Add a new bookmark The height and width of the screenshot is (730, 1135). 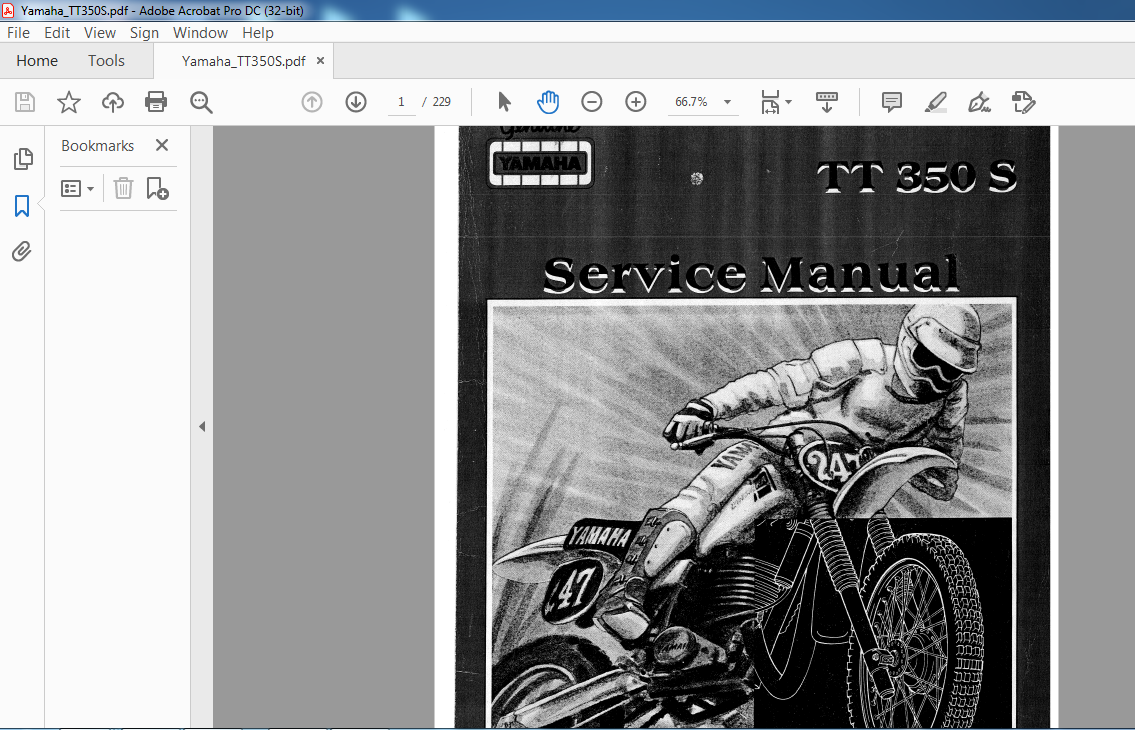tap(157, 188)
